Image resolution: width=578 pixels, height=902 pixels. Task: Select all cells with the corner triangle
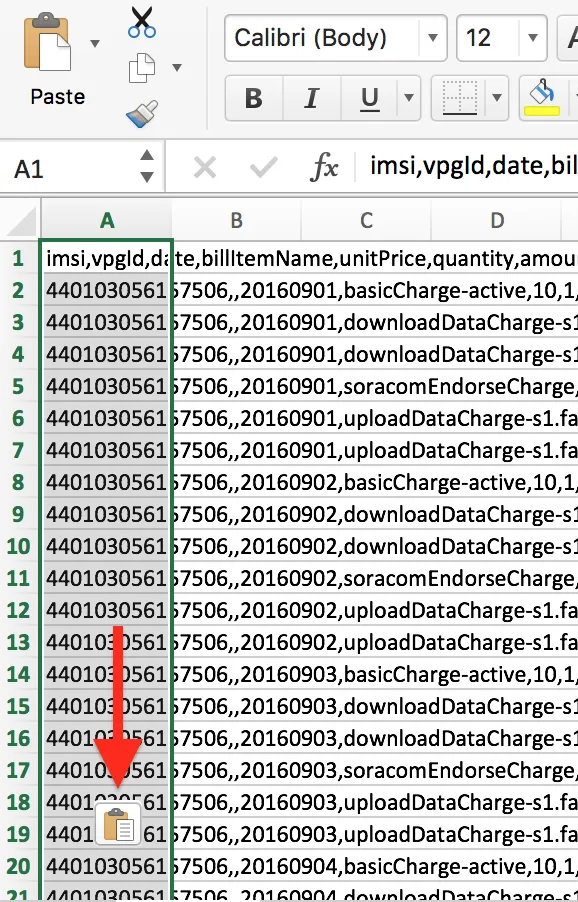[x=20, y=220]
